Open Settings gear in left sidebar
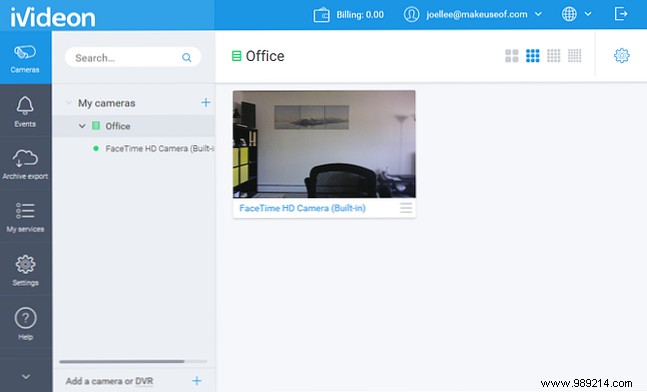 [x=25, y=270]
